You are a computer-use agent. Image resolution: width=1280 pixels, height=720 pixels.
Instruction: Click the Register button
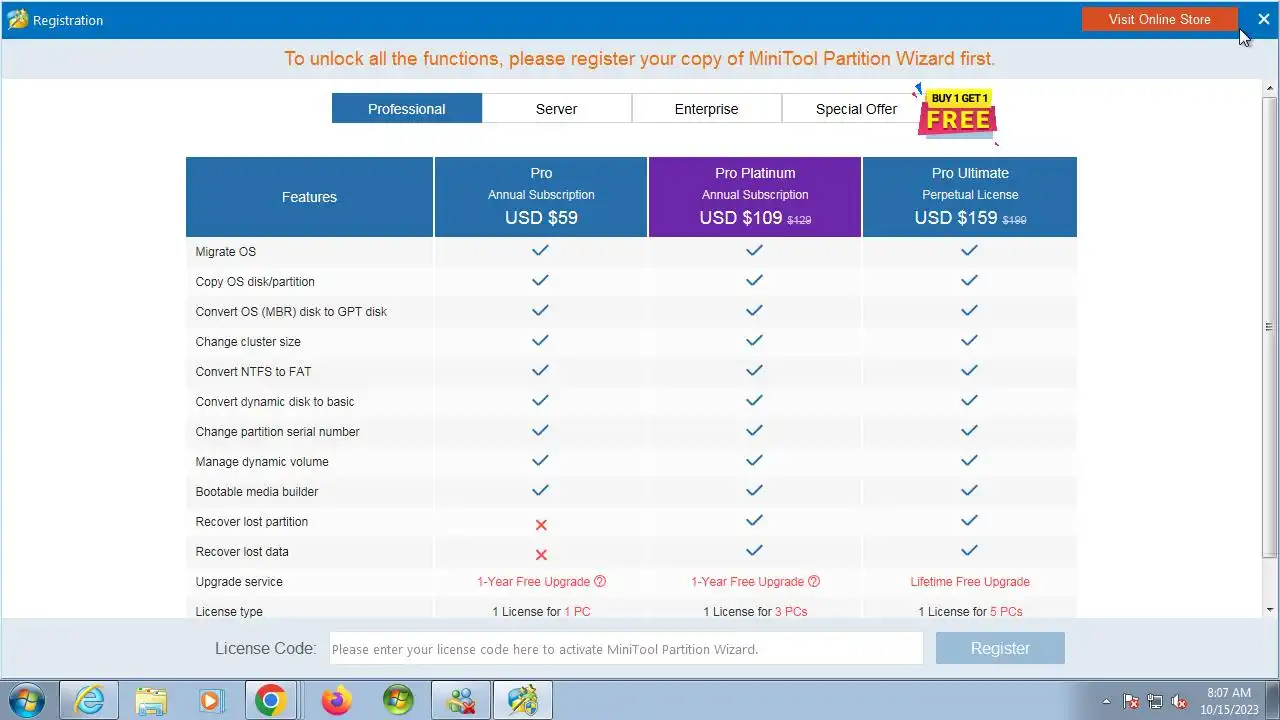click(x=1000, y=648)
